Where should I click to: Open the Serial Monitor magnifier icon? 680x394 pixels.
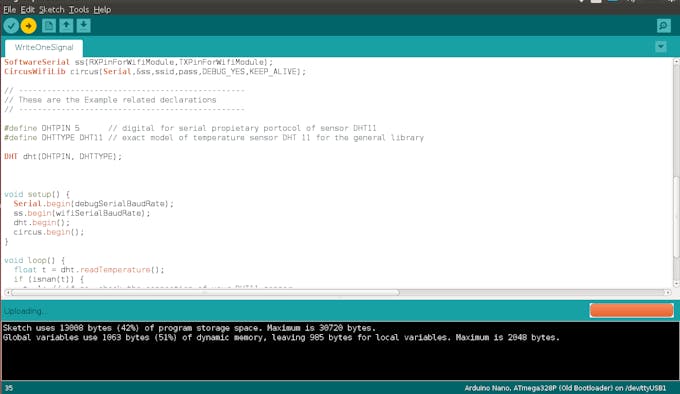click(x=664, y=26)
